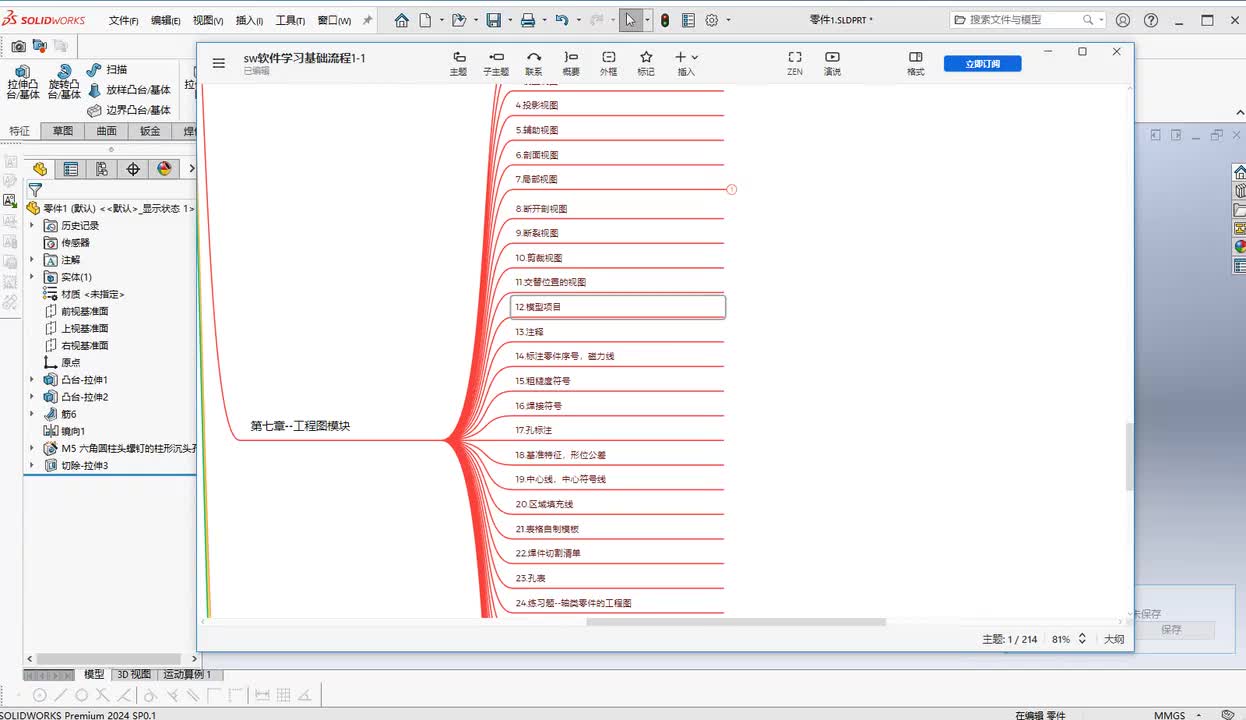
Task: Switch to the 草图 ribbon tab
Action: coord(63,131)
